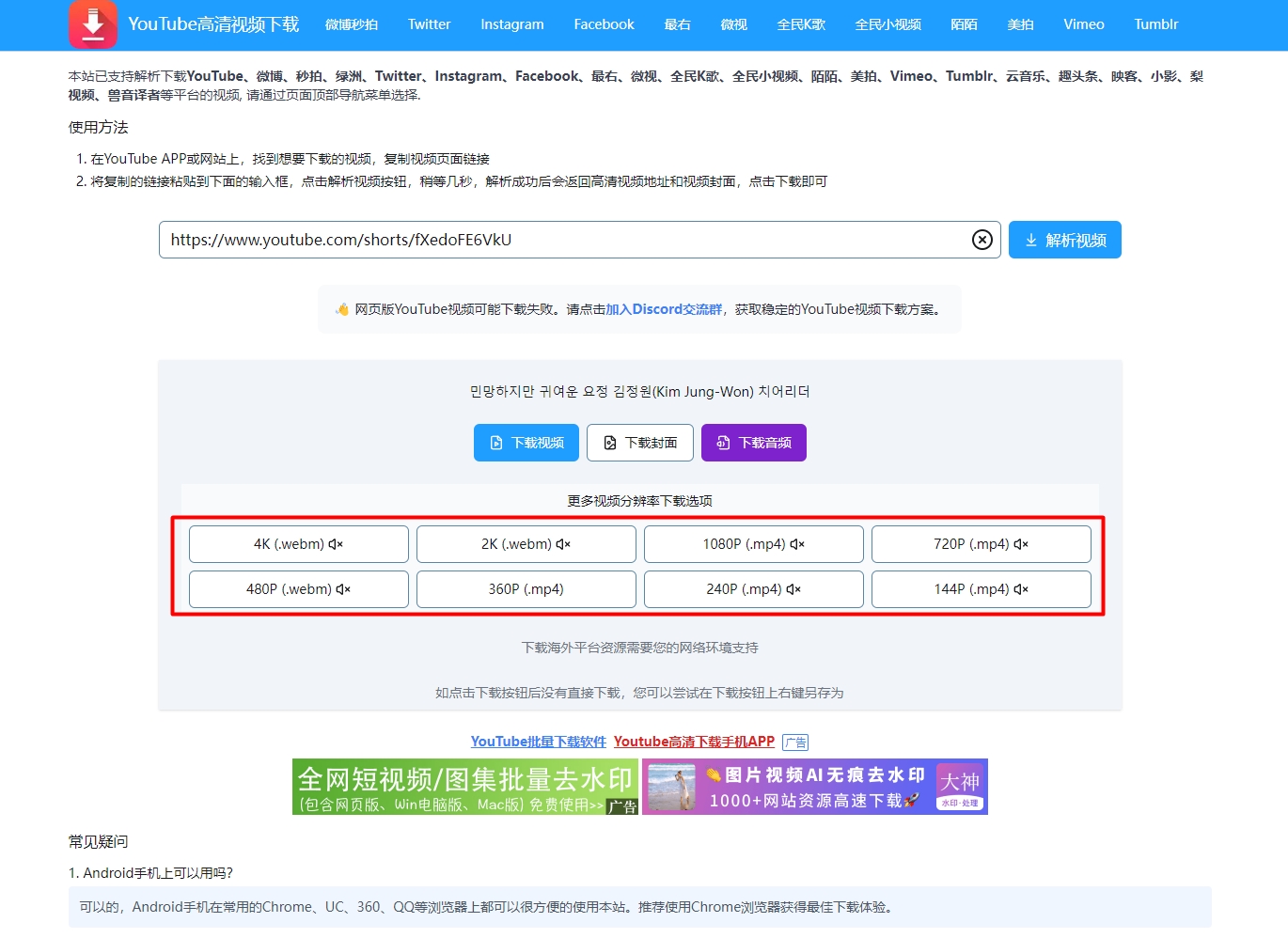Image resolution: width=1288 pixels, height=938 pixels.
Task: Switch to the Vimeo downloader
Action: [1084, 24]
